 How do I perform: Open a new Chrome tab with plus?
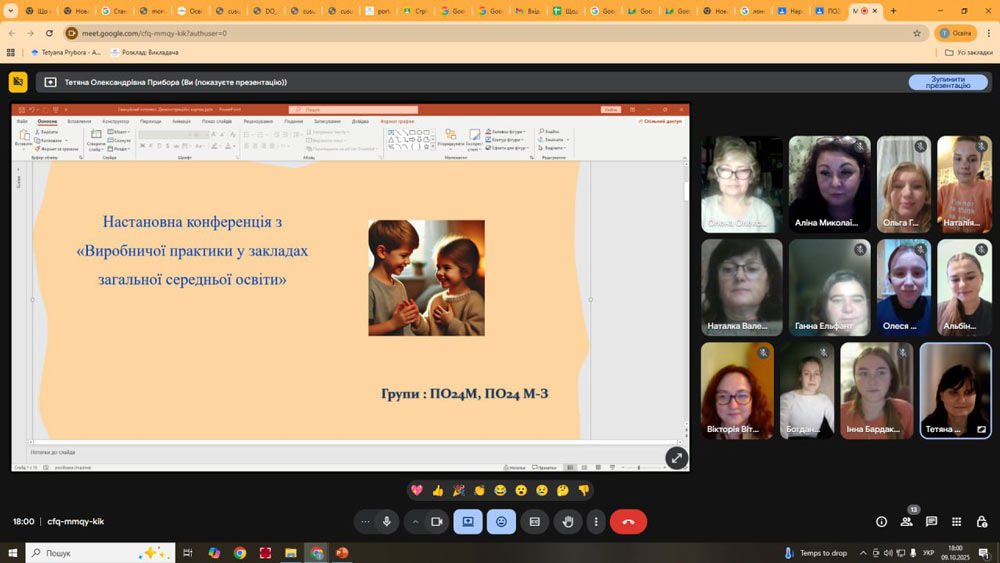(893, 11)
